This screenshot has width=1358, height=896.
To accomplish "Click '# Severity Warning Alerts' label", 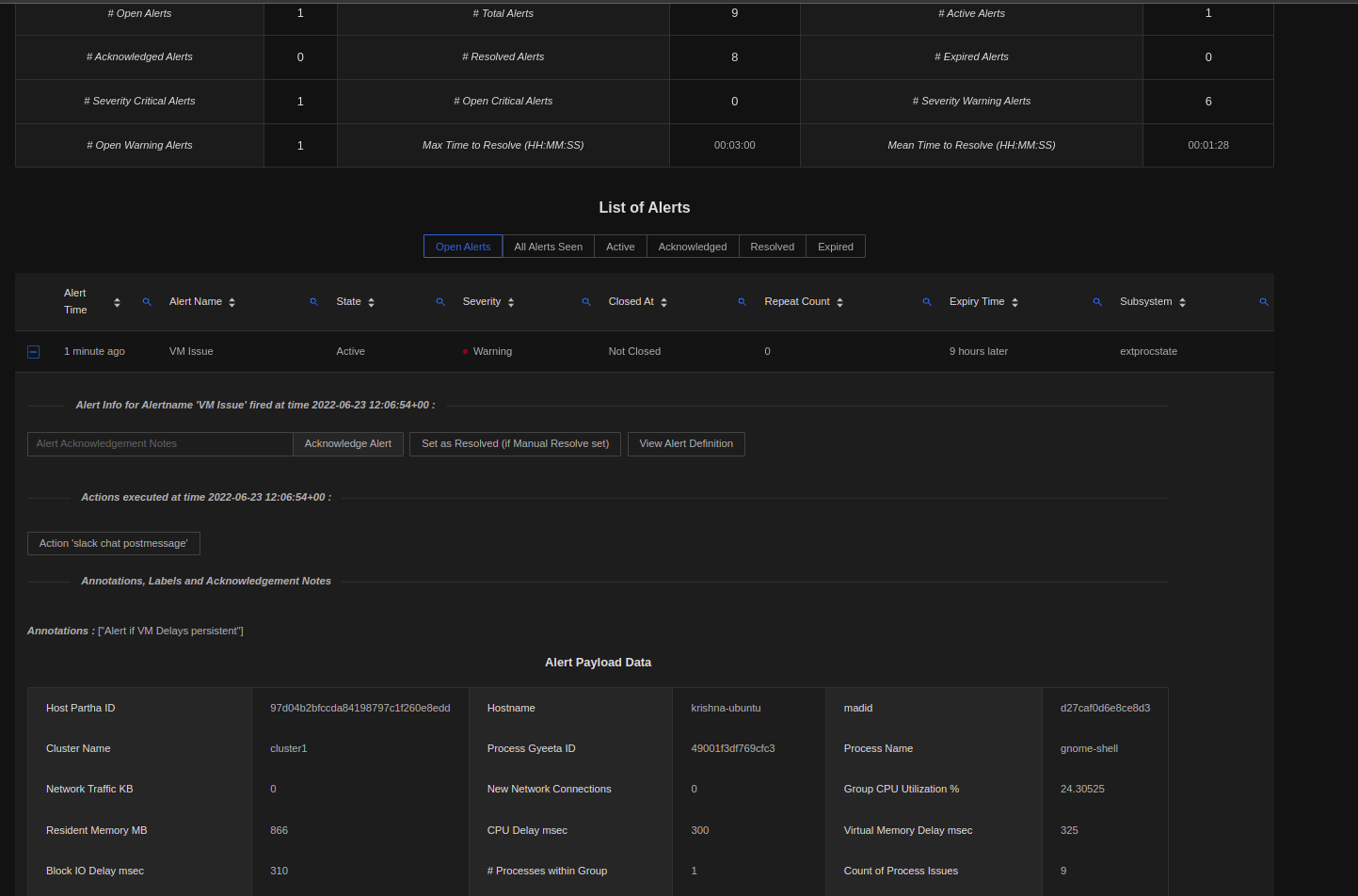I will pos(971,102).
